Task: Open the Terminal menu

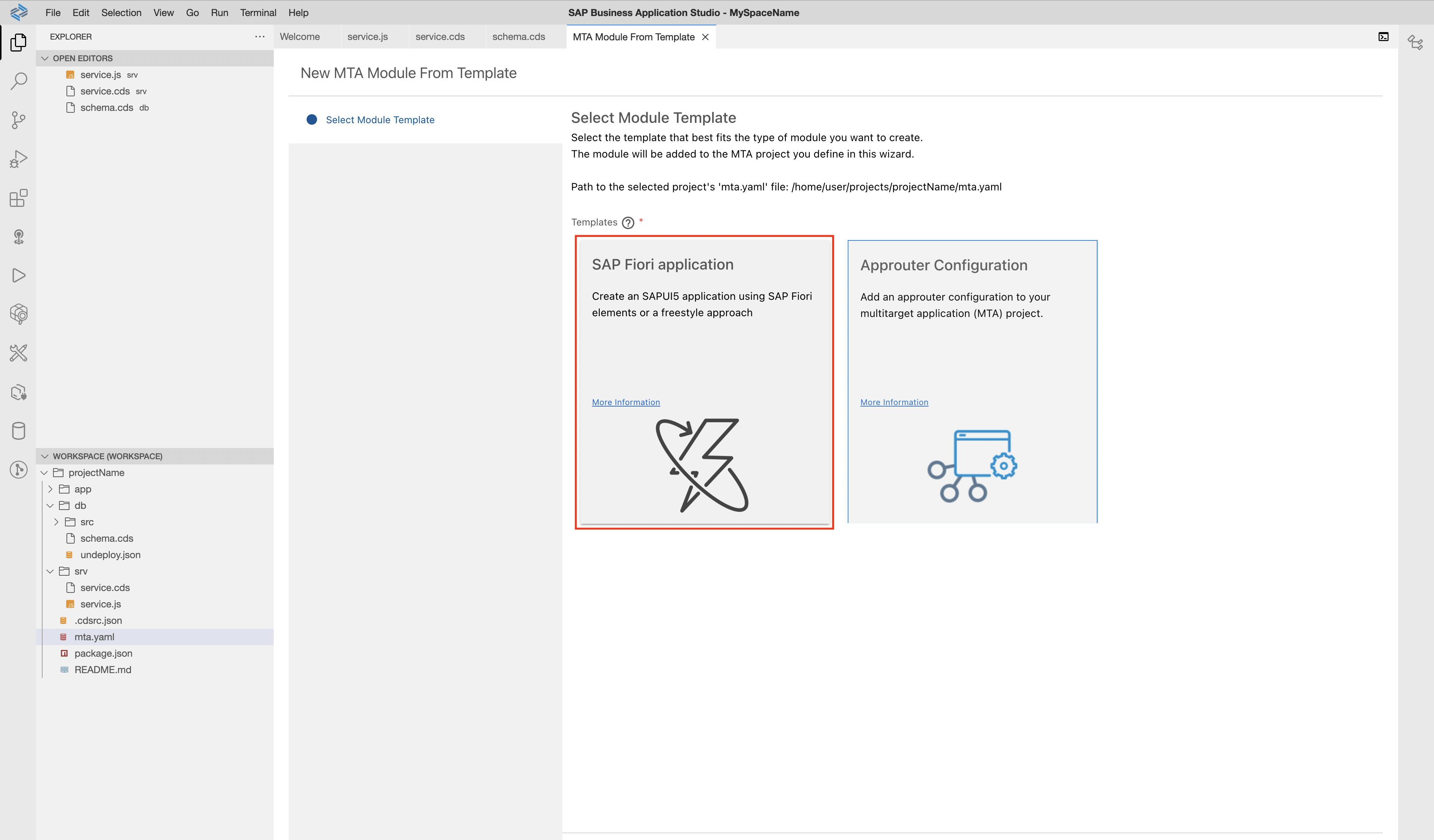Action: point(258,13)
